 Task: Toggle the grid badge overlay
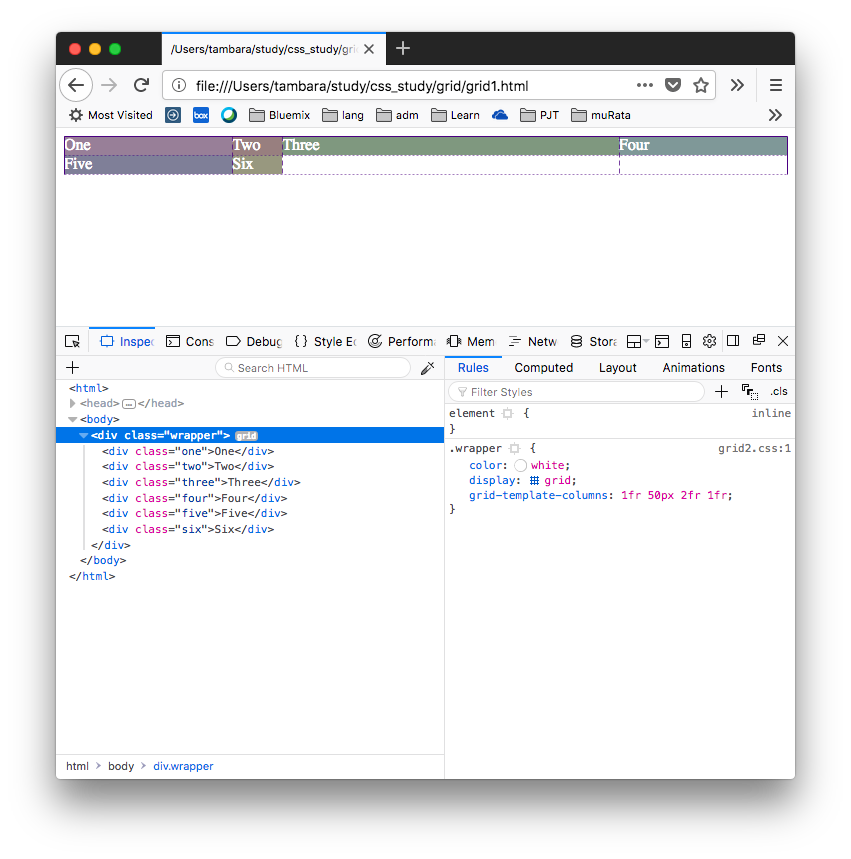tap(247, 436)
